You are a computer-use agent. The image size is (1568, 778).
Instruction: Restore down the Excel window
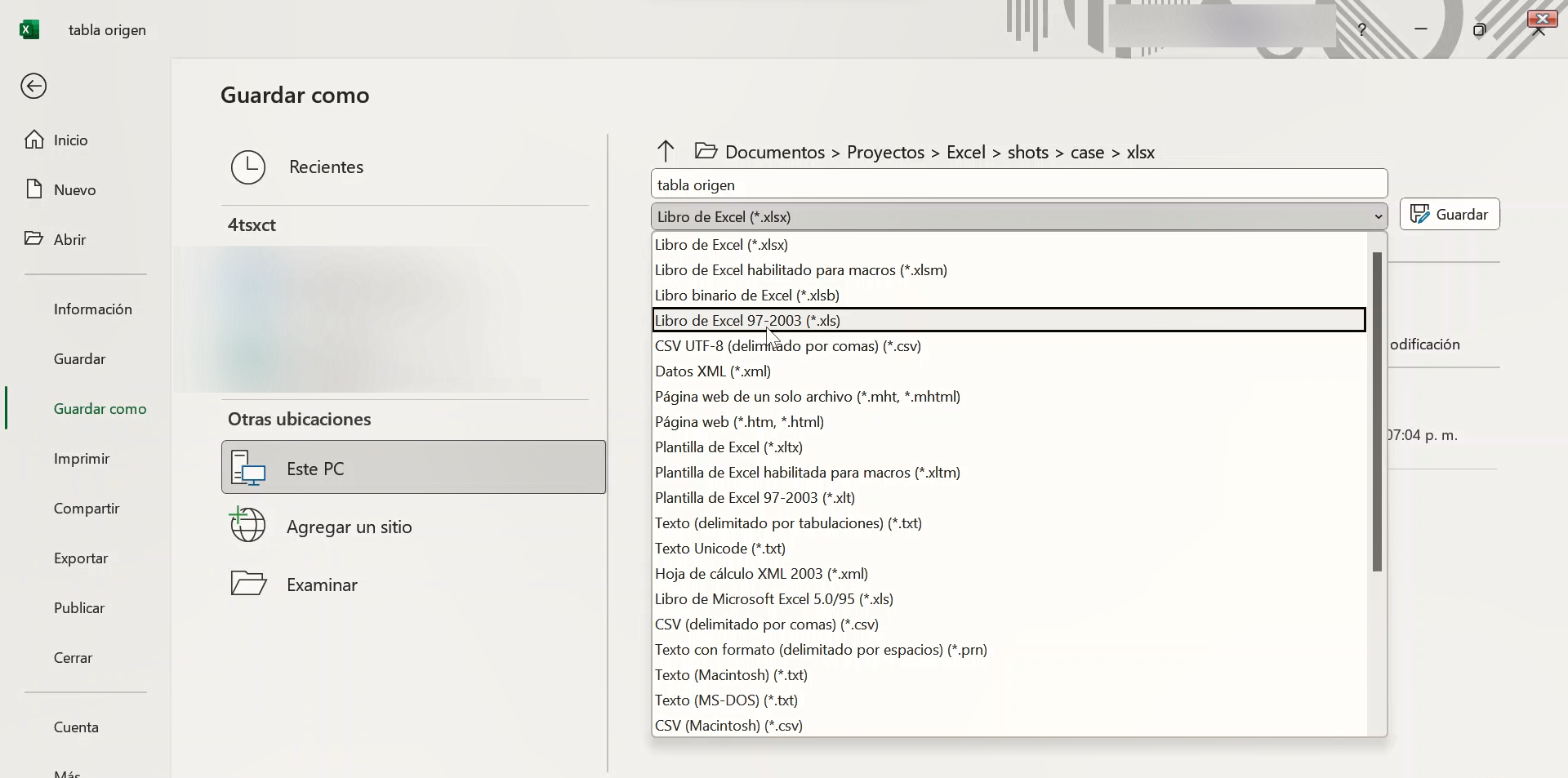coord(1479,29)
